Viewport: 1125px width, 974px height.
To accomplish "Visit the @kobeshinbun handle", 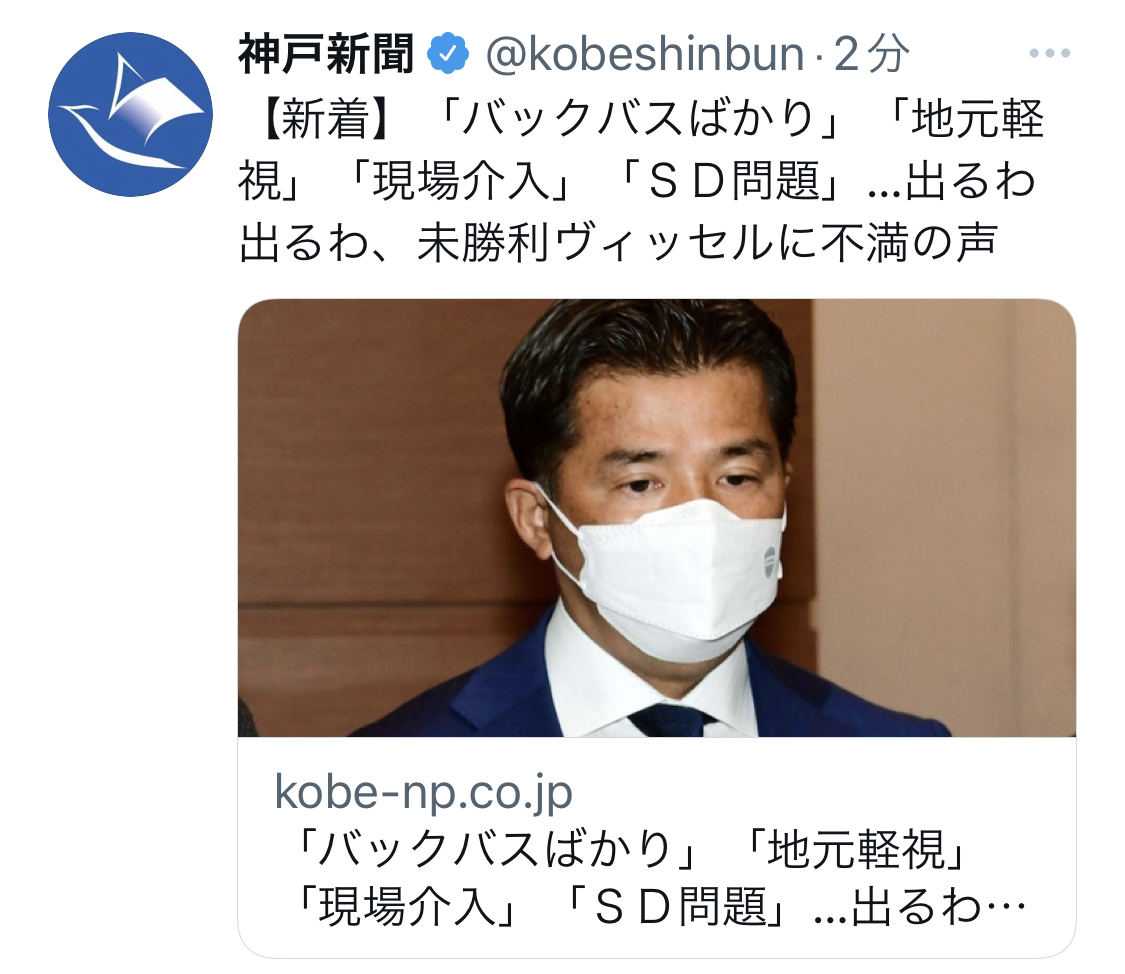I will 645,54.
